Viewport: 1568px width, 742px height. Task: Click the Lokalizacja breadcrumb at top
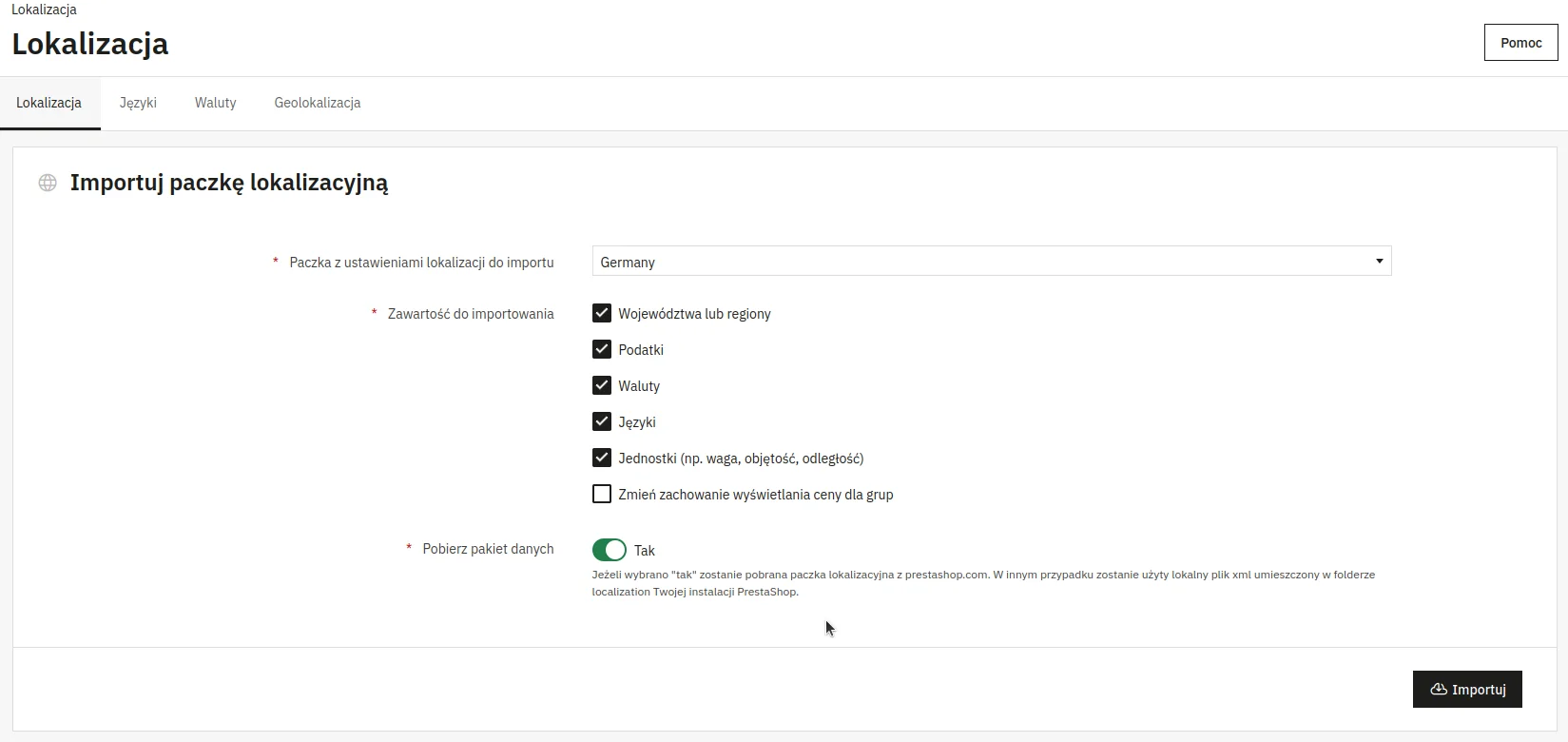44,10
